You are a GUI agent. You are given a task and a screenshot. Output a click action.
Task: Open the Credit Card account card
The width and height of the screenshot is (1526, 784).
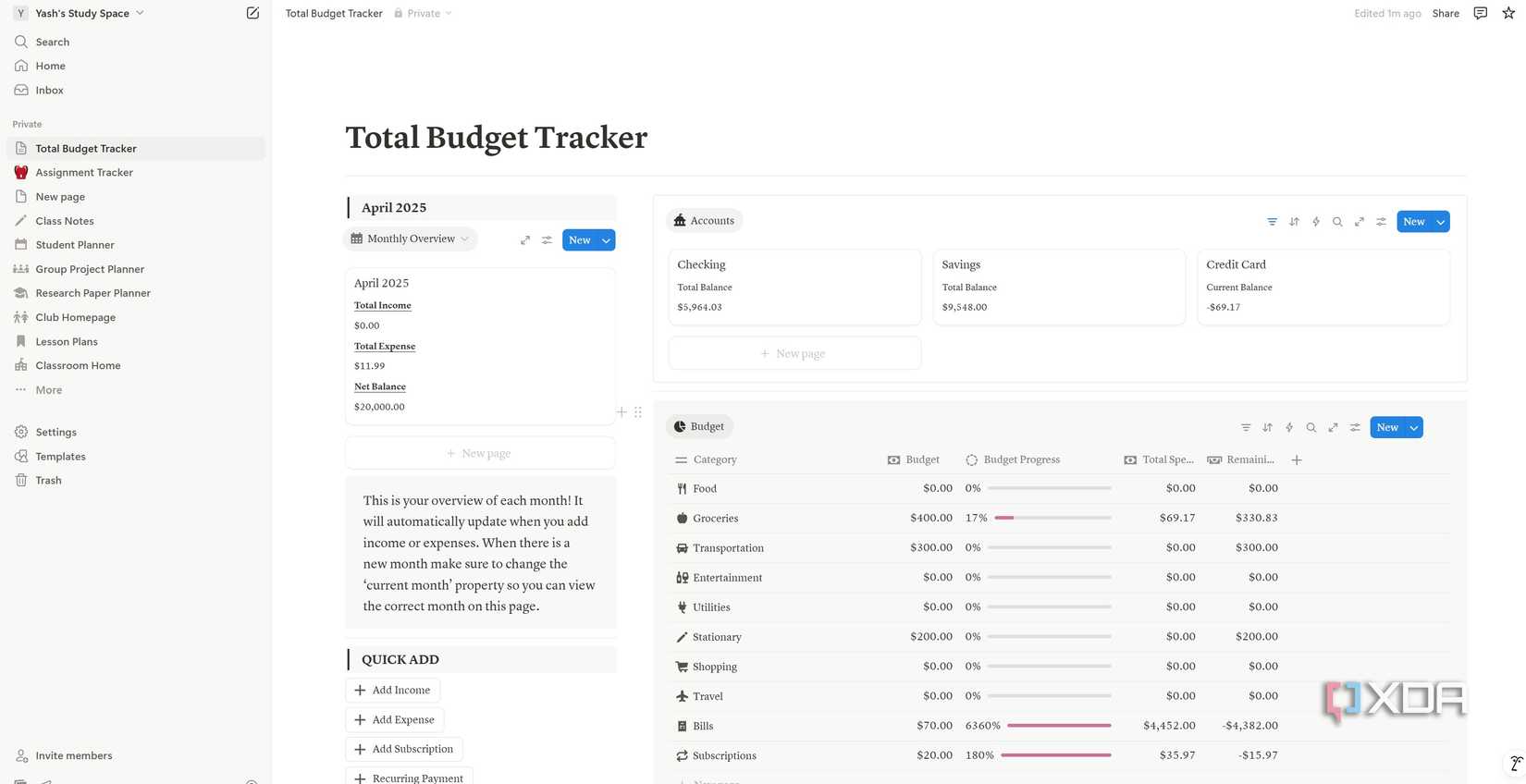(x=1323, y=287)
